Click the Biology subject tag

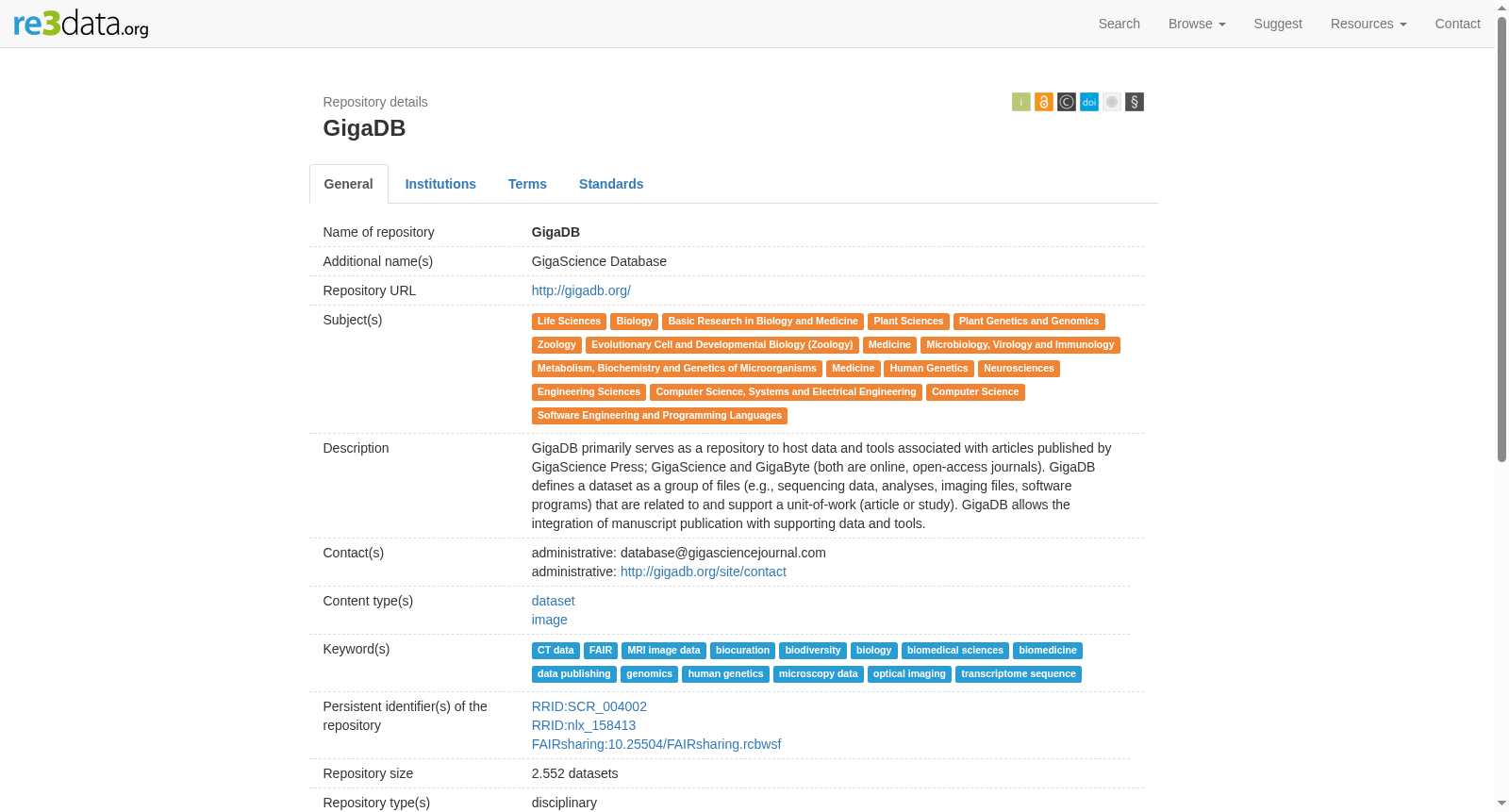click(x=635, y=322)
